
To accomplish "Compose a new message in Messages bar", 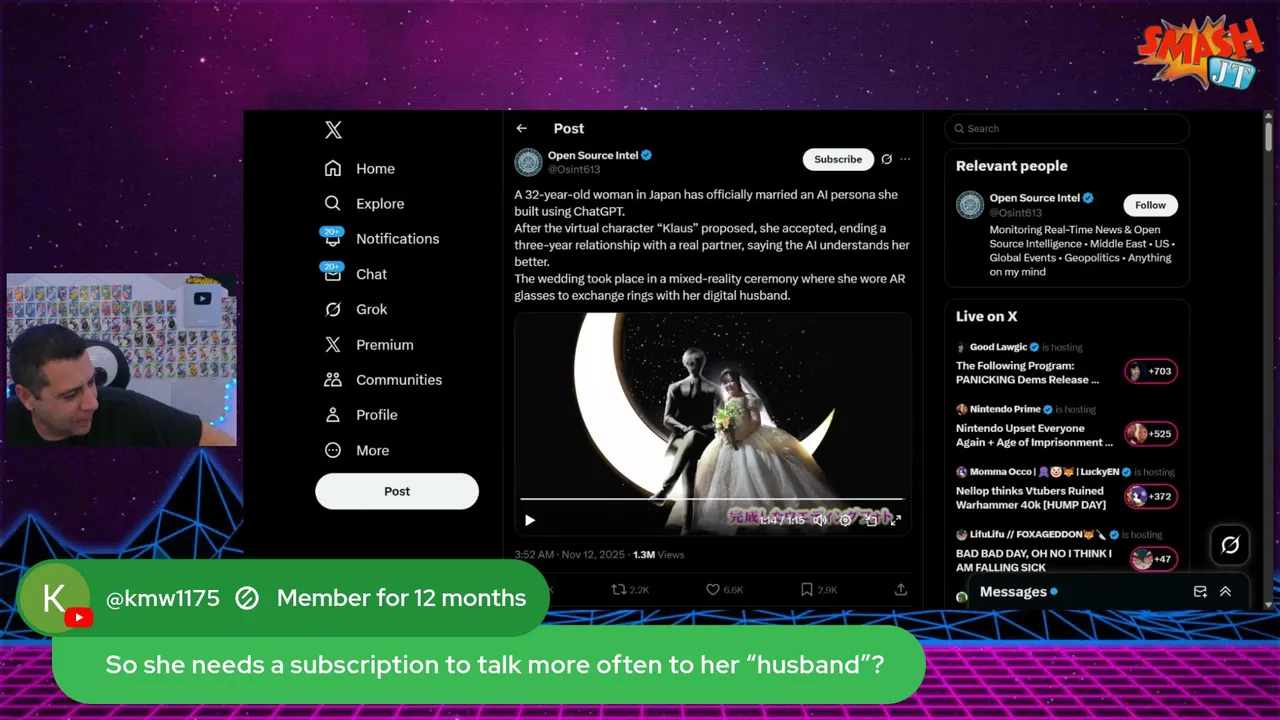I will tap(1200, 592).
